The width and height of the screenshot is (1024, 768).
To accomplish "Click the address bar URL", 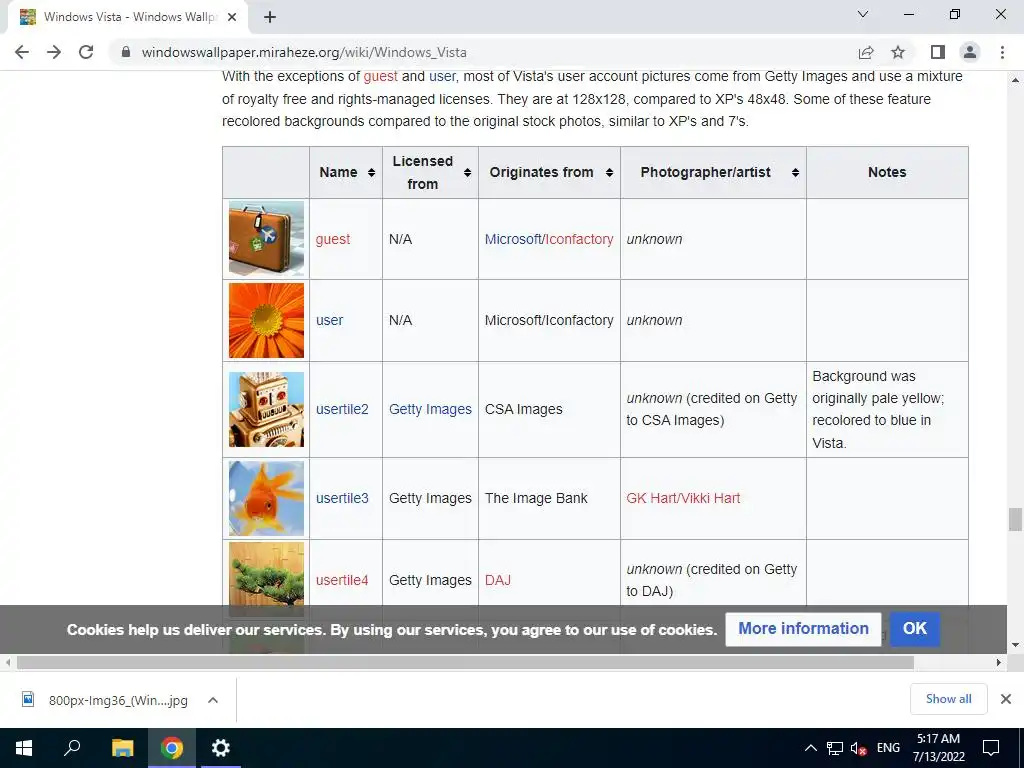I will tap(304, 52).
